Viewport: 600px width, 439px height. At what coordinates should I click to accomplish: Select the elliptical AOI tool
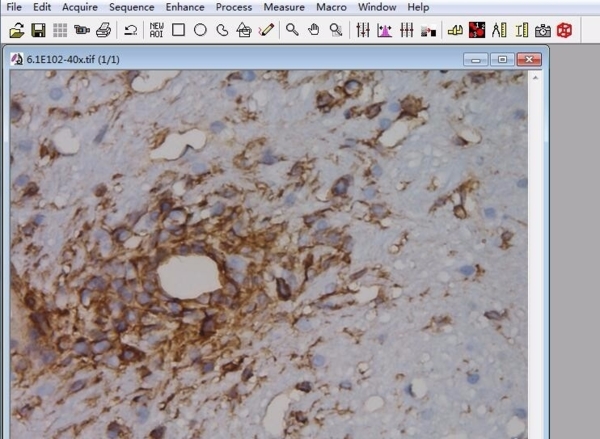coord(200,30)
